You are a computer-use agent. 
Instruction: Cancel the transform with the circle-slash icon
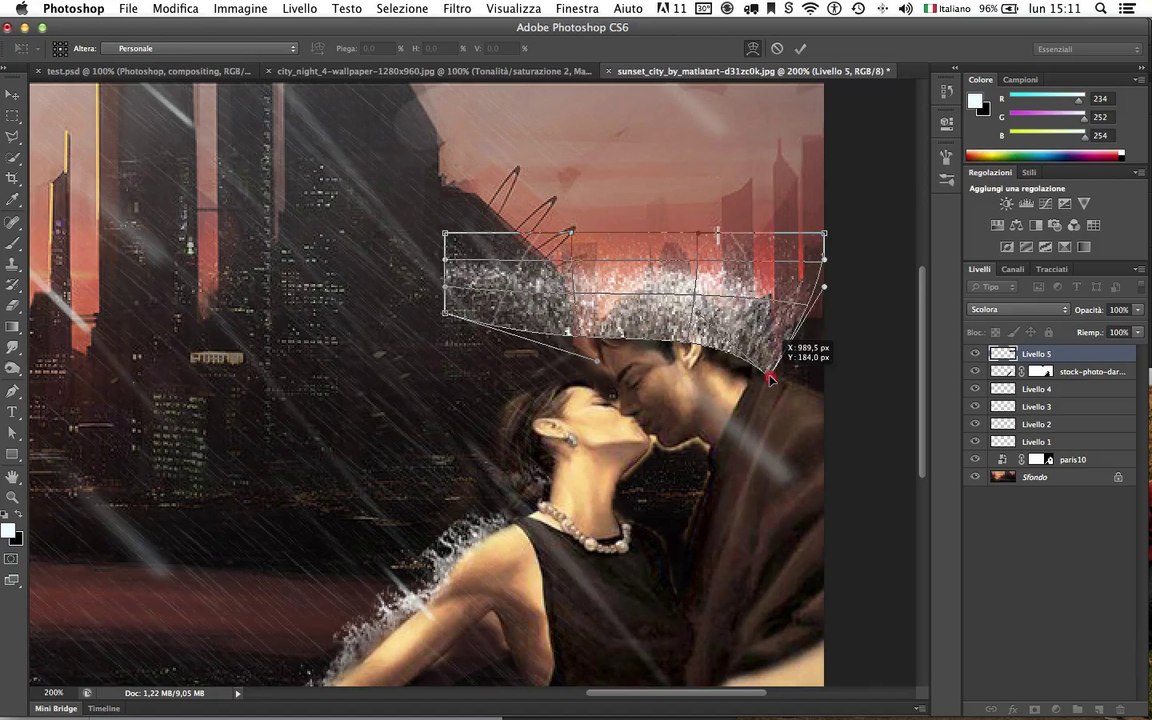[x=777, y=48]
